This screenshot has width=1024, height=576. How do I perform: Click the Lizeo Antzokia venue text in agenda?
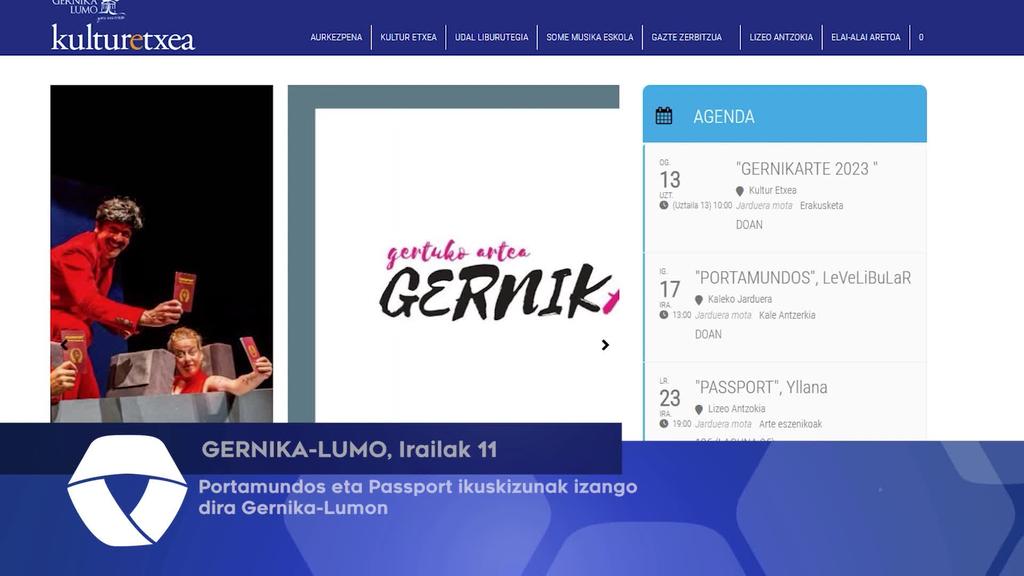click(x=737, y=409)
